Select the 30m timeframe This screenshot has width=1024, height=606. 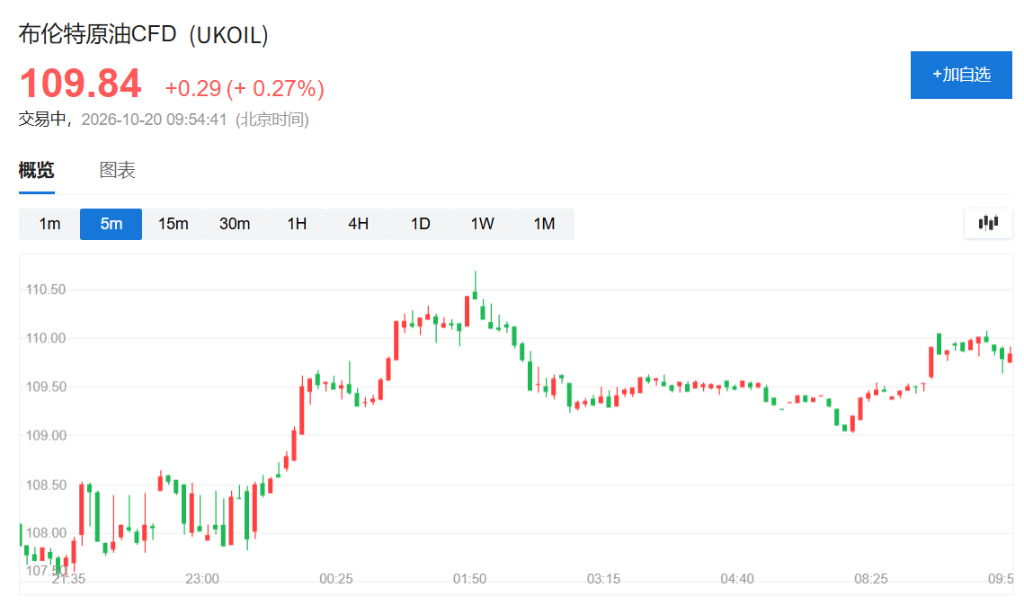click(234, 224)
